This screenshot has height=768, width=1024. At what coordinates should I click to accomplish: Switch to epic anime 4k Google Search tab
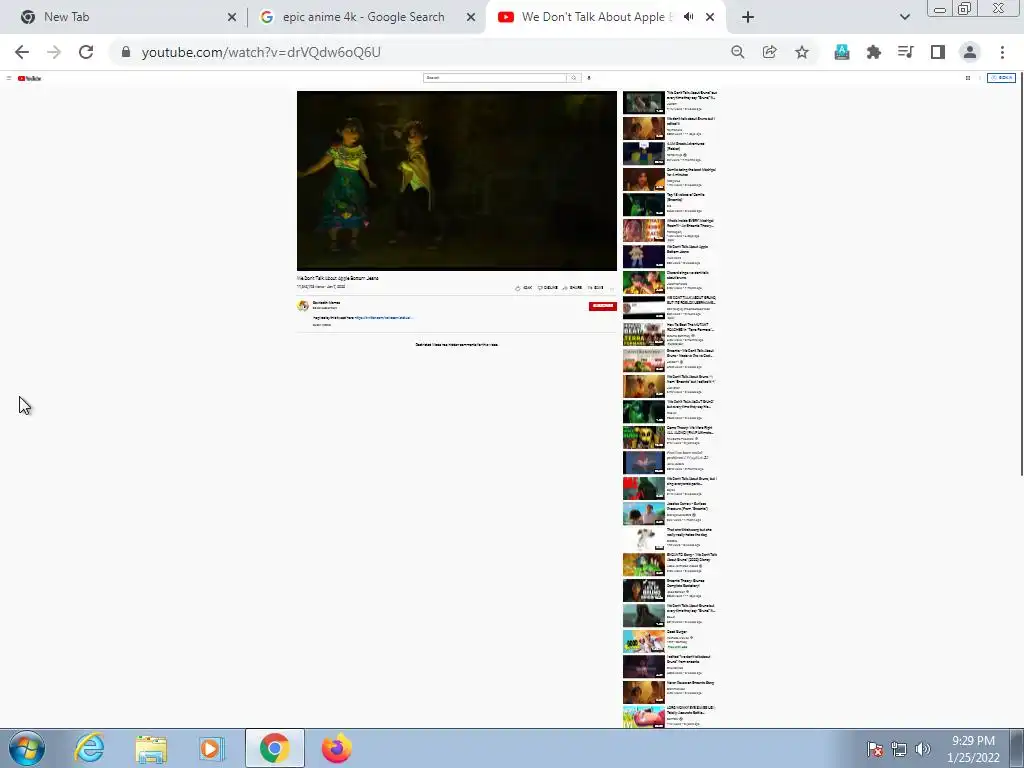[366, 17]
